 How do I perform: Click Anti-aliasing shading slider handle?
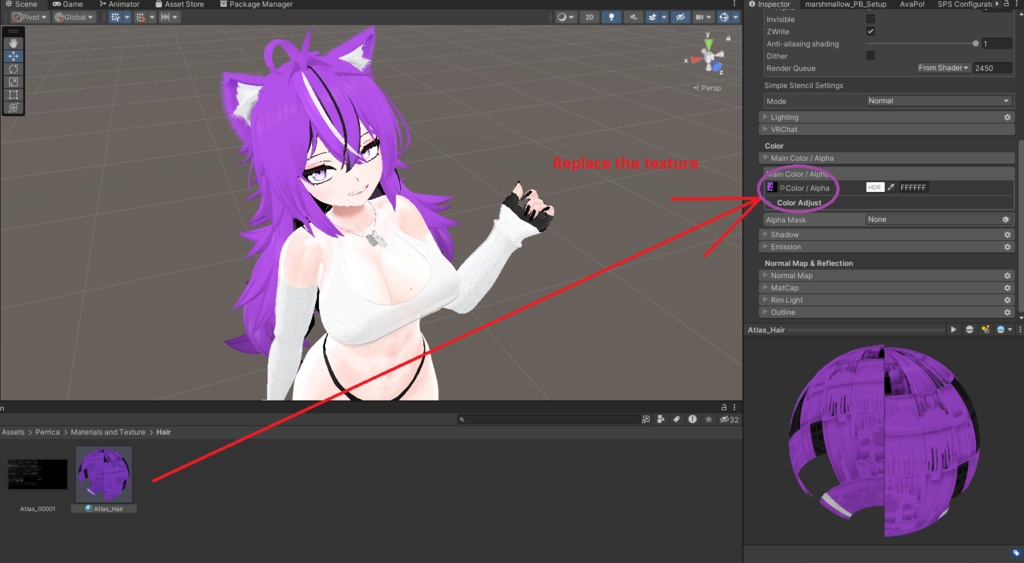[x=975, y=44]
